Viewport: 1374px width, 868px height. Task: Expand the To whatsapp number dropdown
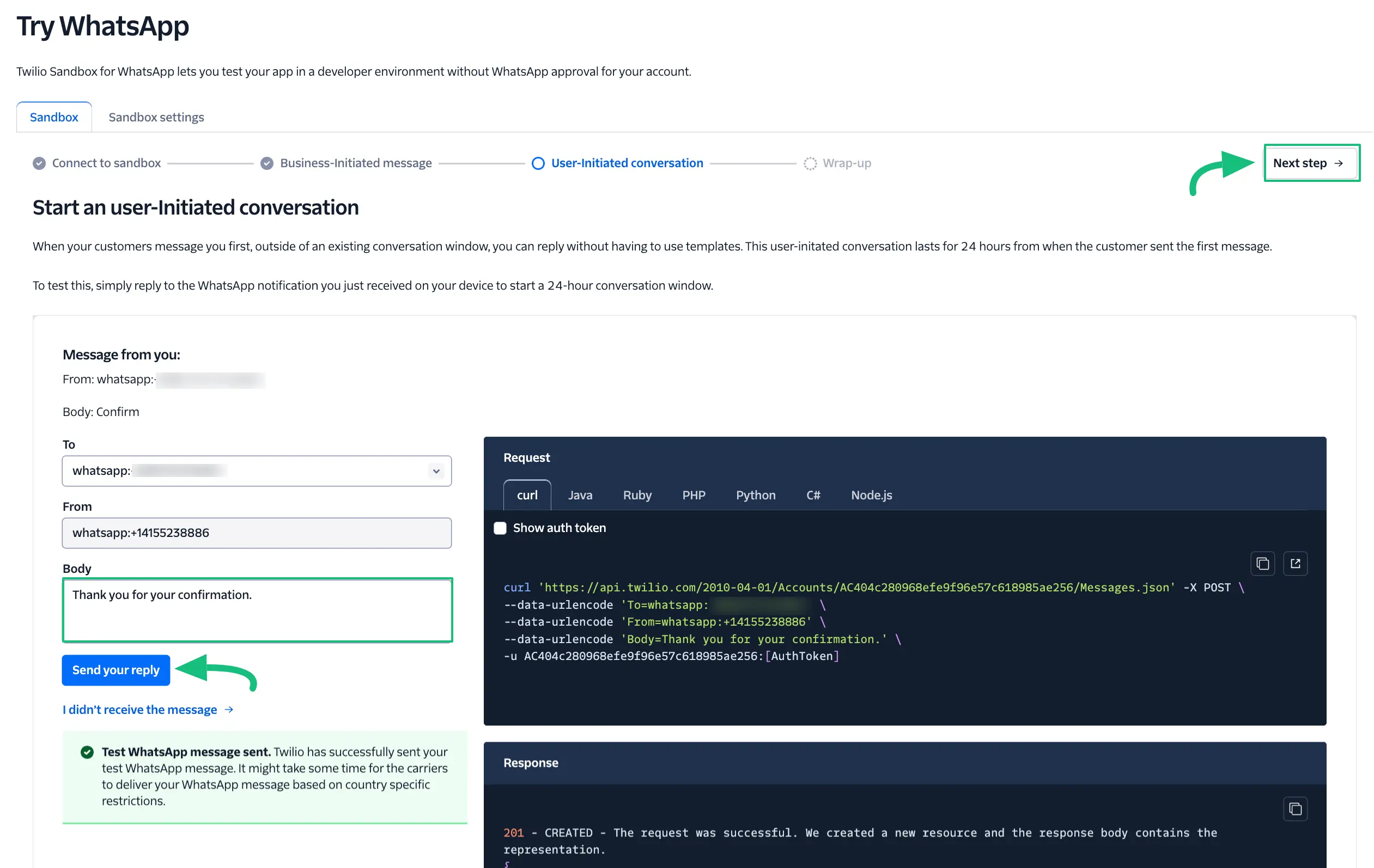coord(435,470)
